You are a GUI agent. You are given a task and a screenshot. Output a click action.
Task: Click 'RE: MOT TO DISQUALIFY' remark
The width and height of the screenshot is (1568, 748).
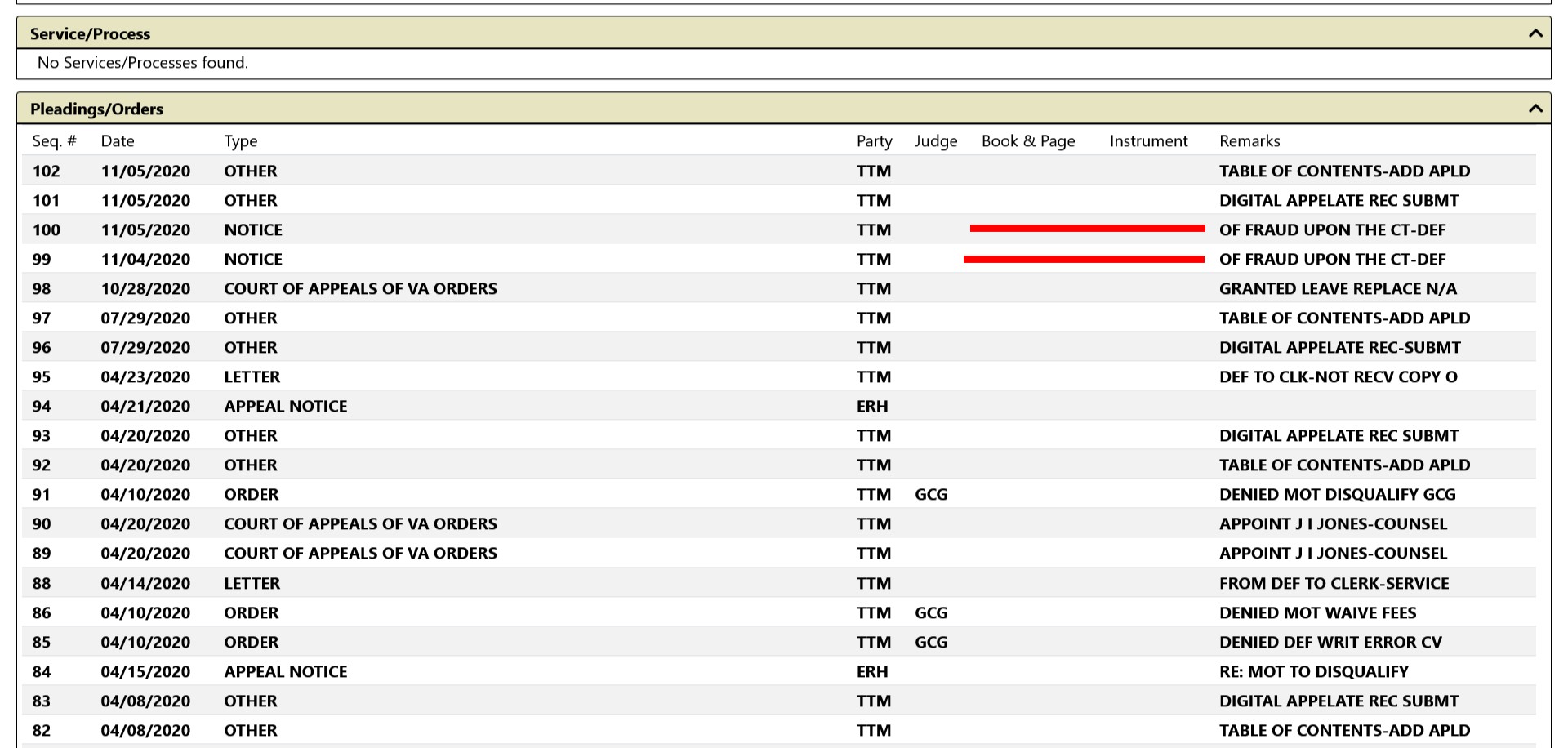click(x=1314, y=671)
